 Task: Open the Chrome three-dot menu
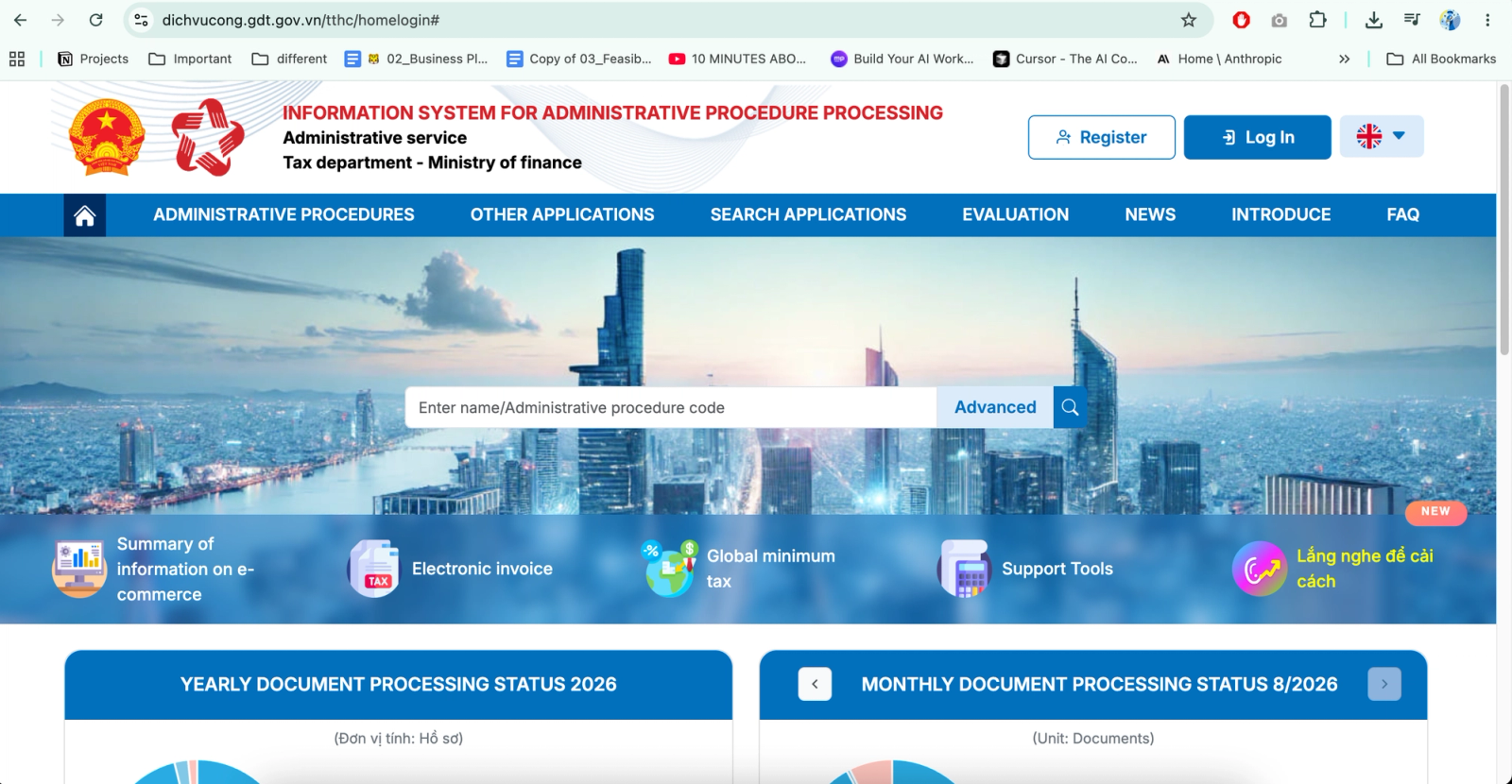1487,20
